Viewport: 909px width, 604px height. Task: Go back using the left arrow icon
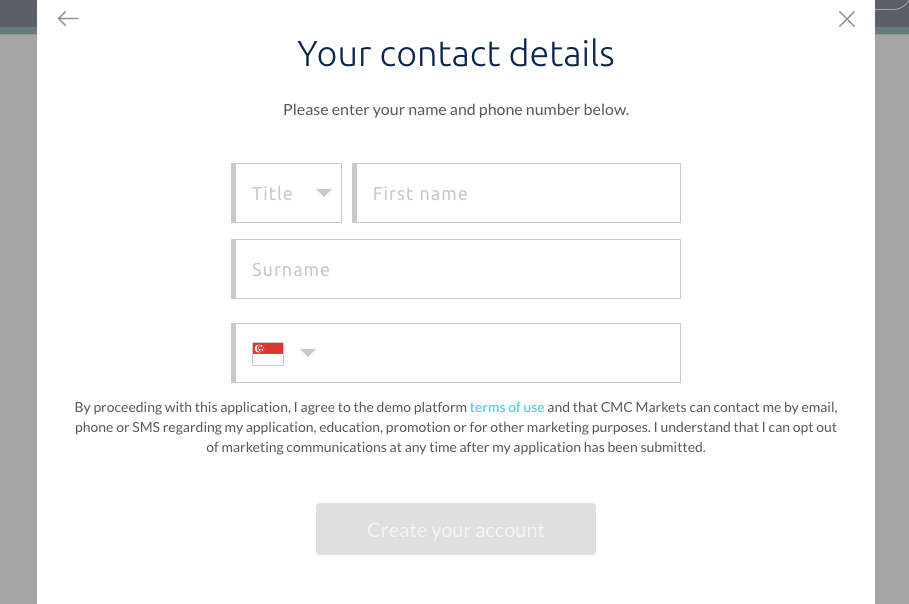pos(68,19)
